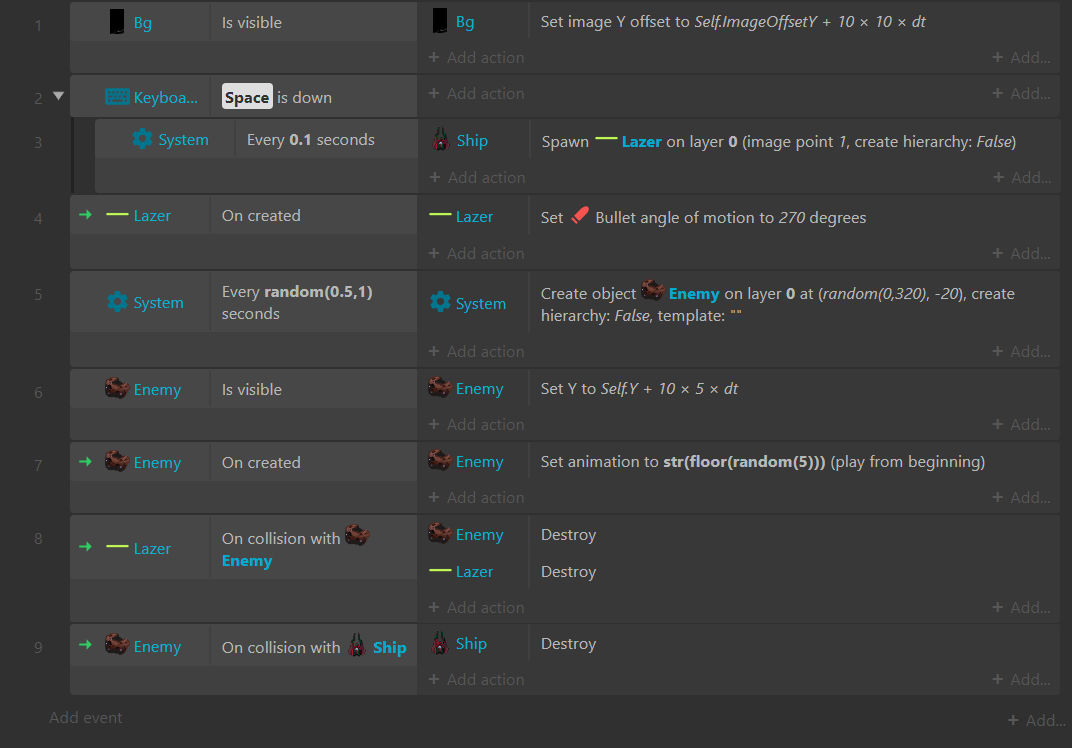Click event number 8 in the margin

[x=38, y=538]
